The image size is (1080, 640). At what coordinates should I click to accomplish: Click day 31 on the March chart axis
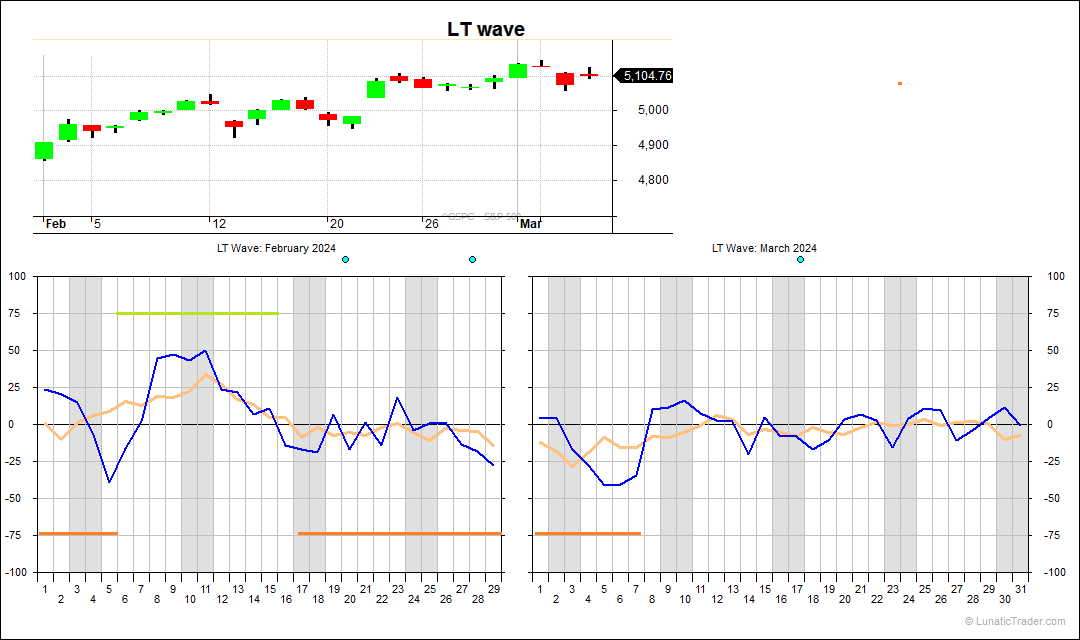tap(1019, 588)
